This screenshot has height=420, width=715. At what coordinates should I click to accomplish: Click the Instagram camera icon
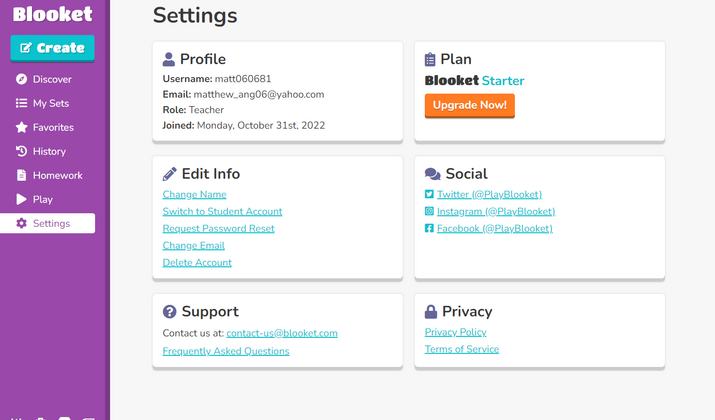click(429, 211)
